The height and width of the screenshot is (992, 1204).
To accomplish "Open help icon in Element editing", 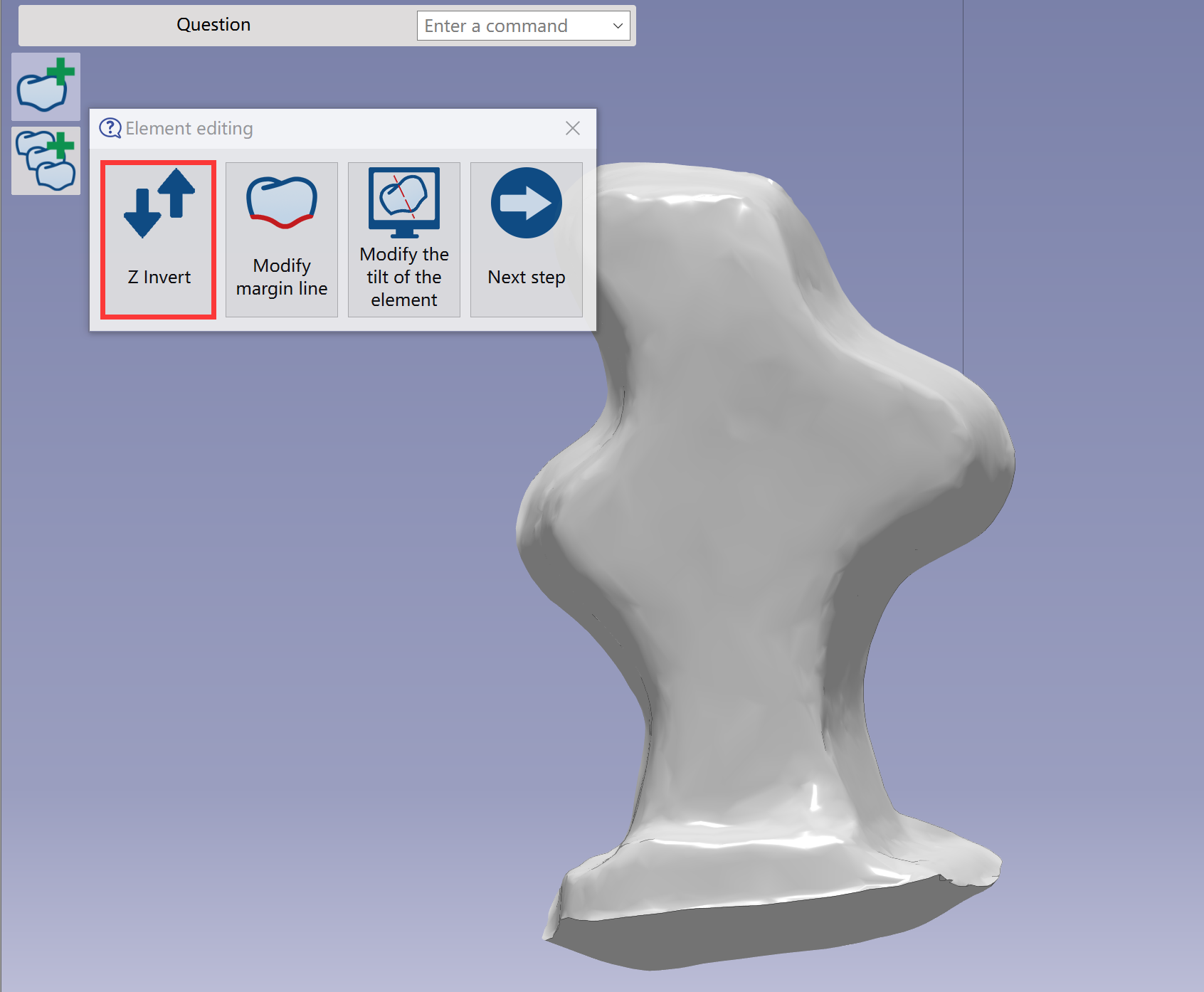I will tap(110, 128).
